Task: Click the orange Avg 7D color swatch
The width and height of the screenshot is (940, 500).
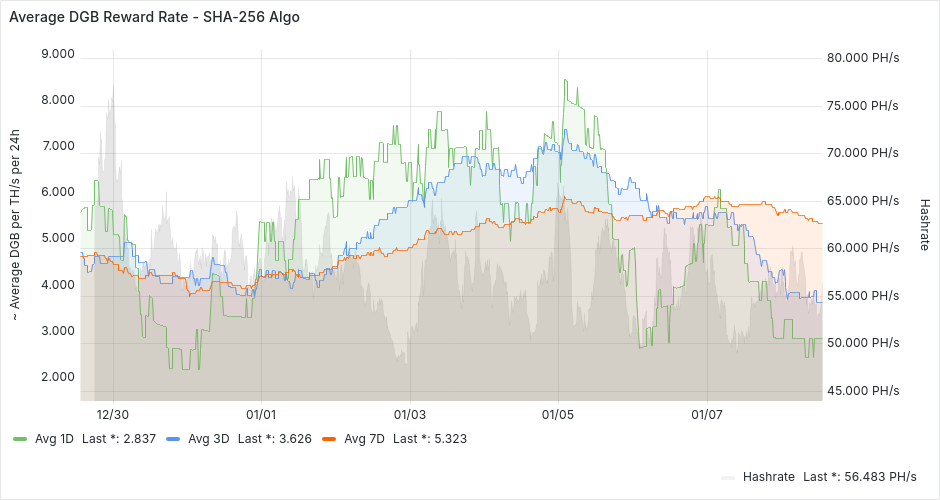Action: 329,438
